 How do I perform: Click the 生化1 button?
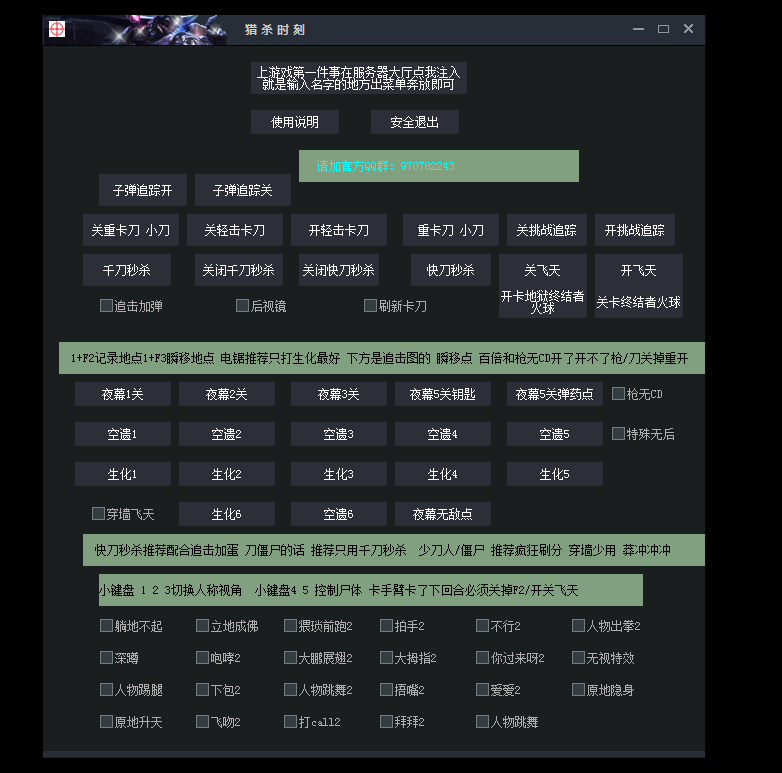coord(123,474)
